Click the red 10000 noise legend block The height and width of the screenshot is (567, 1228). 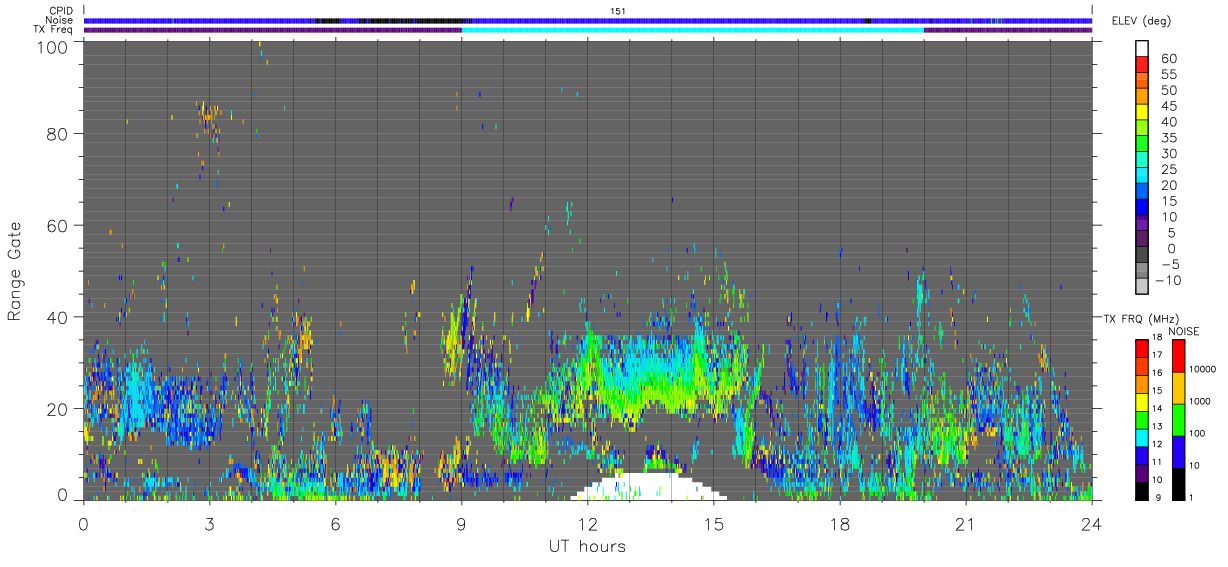click(1177, 355)
